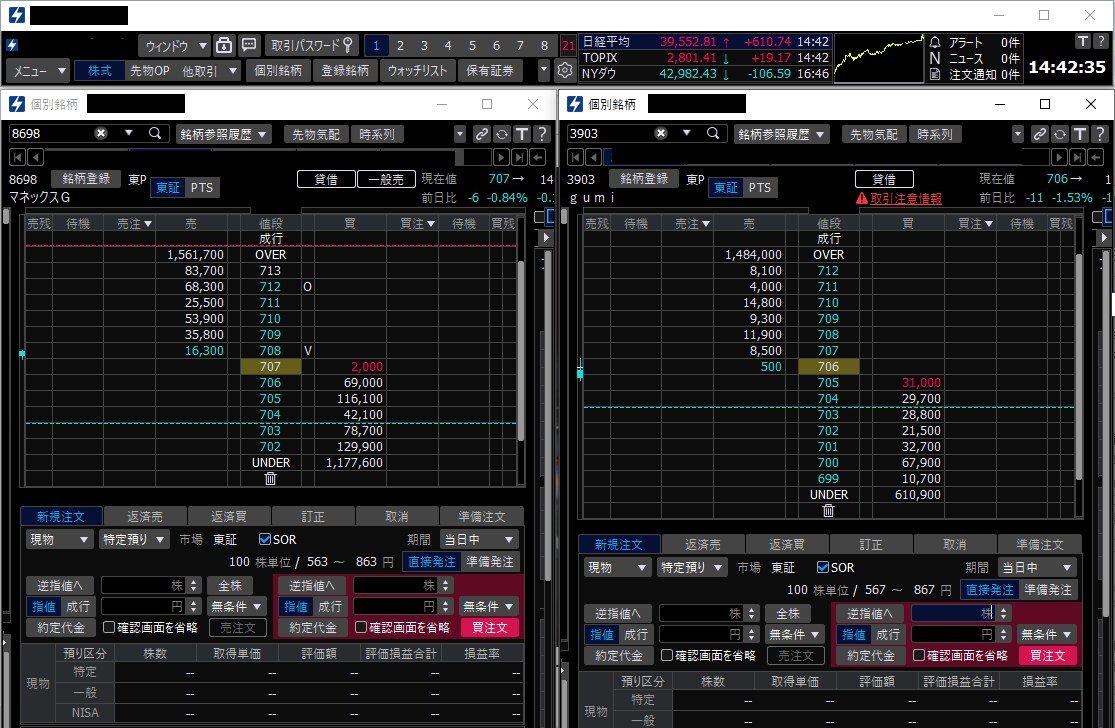Click the intraday index chart thumbnail
This screenshot has width=1115, height=728.
pyautogui.click(x=878, y=58)
